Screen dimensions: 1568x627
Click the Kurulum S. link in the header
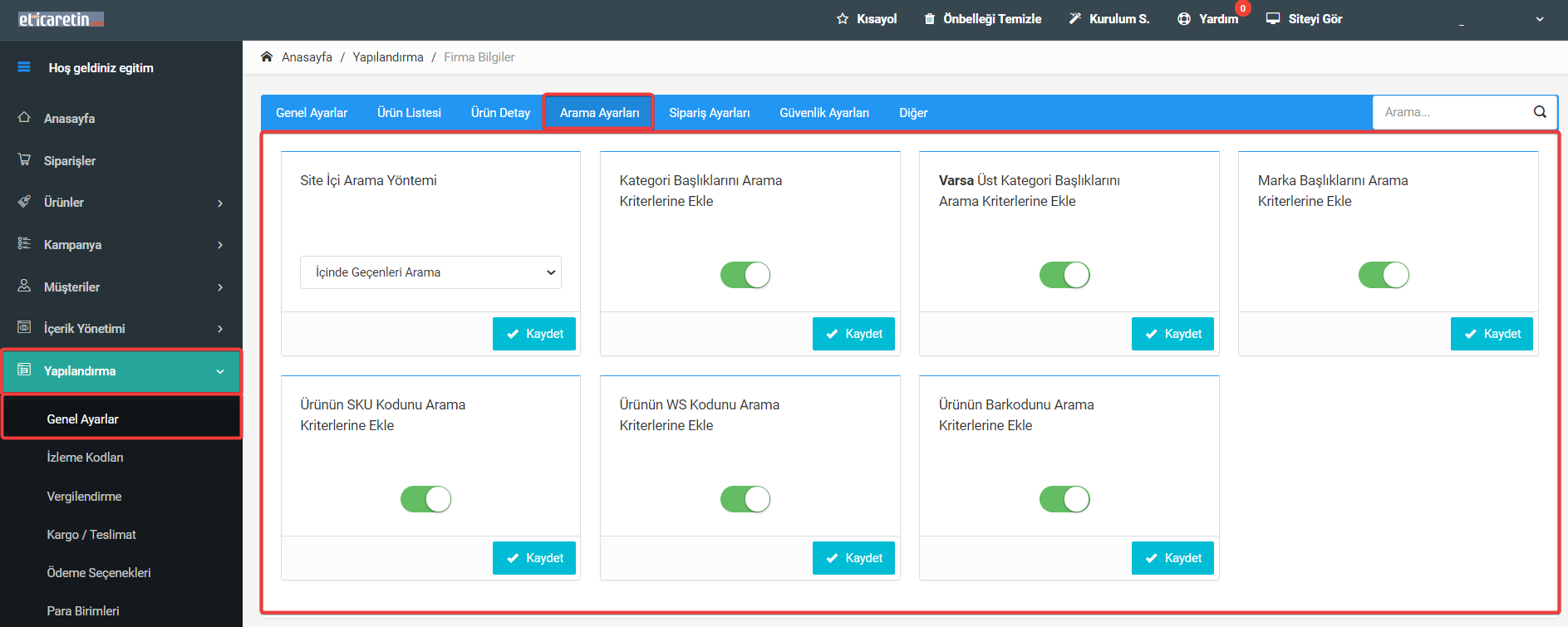[x=1119, y=18]
